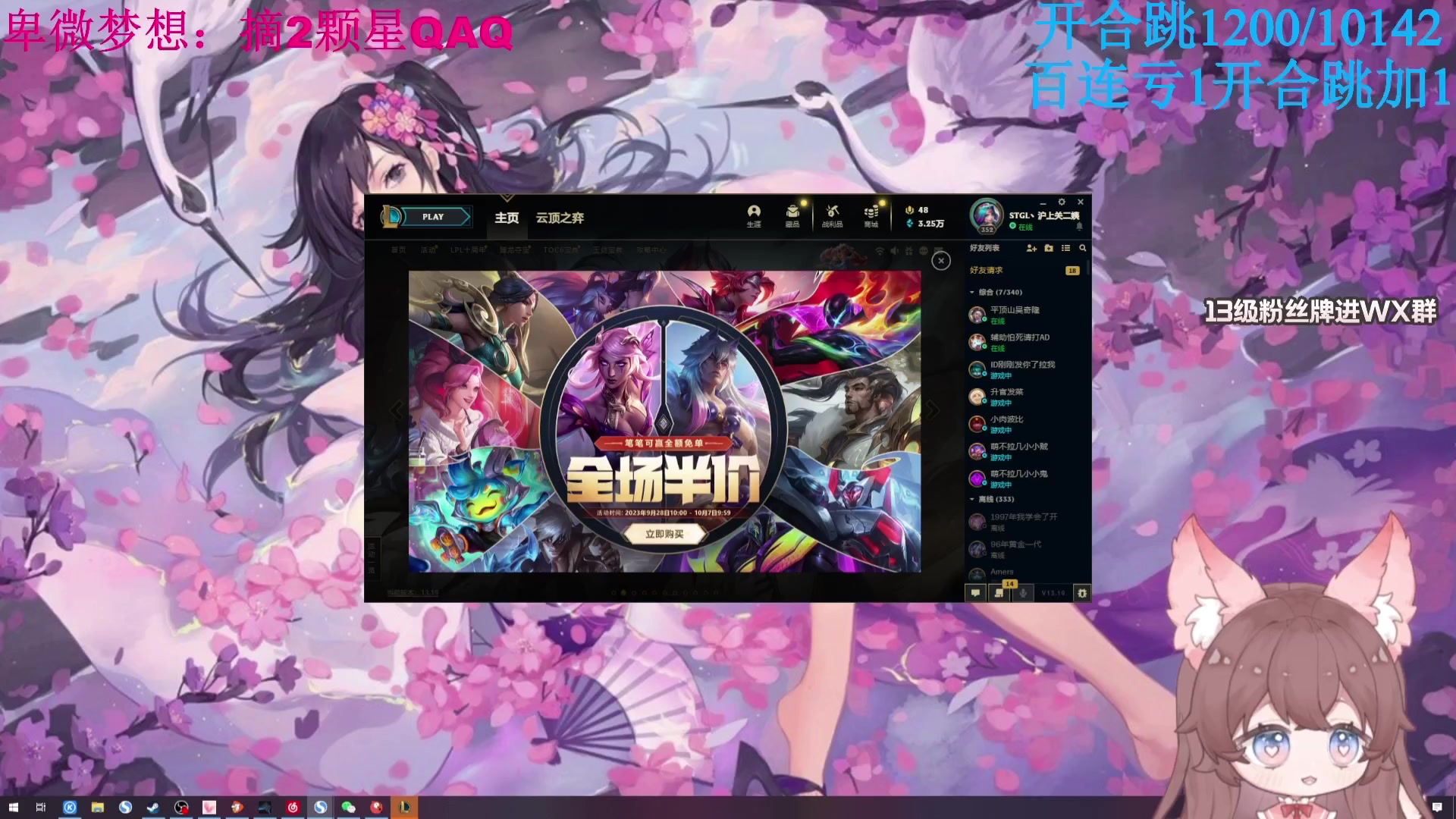This screenshot has width=1456, height=819.
Task: Open the 战利品 loot icon
Action: tap(833, 215)
